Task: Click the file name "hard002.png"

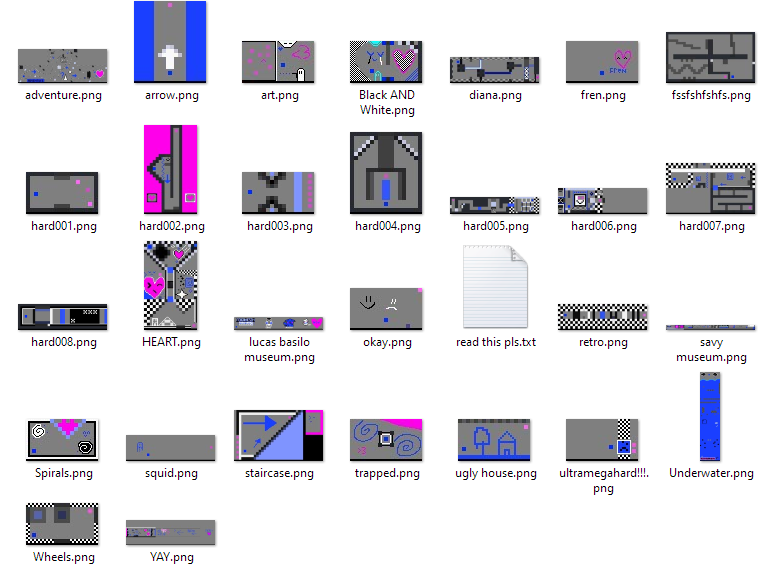Action: click(x=172, y=226)
